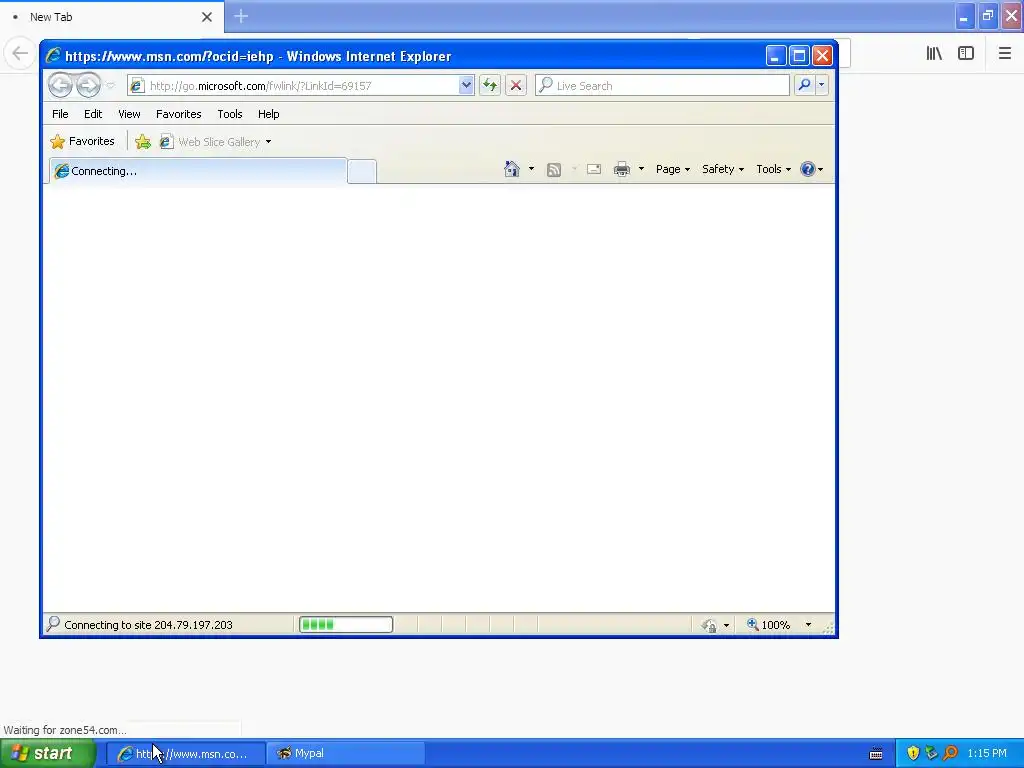Viewport: 1024px width, 768px height.
Task: Click Add to Favorites Bar icon
Action: (x=143, y=142)
